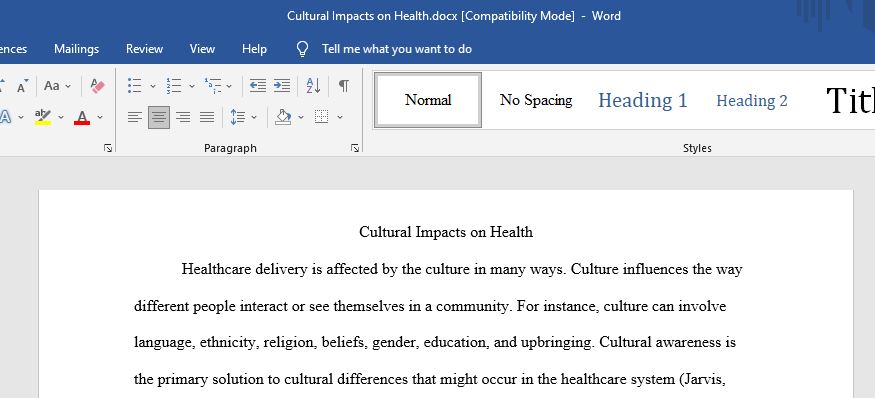
Task: Open Text Highlight Color dropdown arrow
Action: pos(61,117)
